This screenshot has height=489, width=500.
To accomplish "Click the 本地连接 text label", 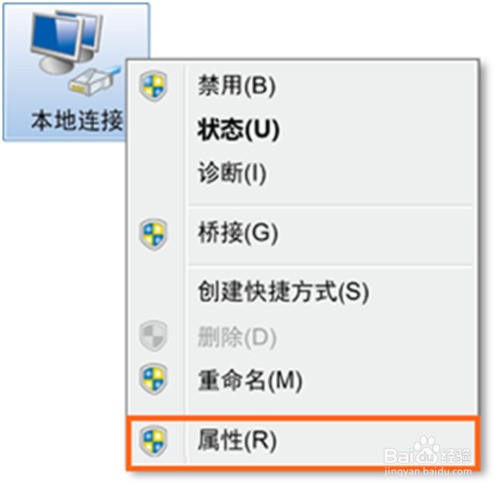I will click(77, 120).
